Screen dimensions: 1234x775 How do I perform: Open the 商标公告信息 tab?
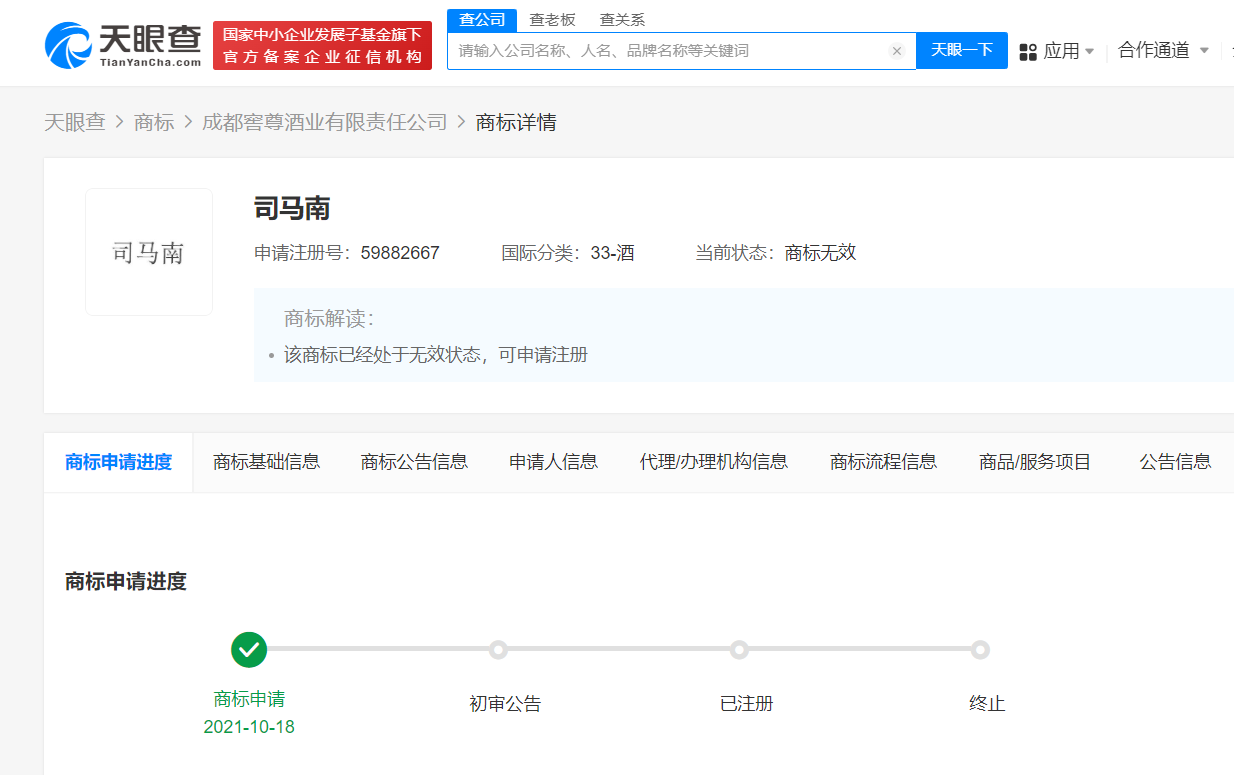(x=414, y=462)
